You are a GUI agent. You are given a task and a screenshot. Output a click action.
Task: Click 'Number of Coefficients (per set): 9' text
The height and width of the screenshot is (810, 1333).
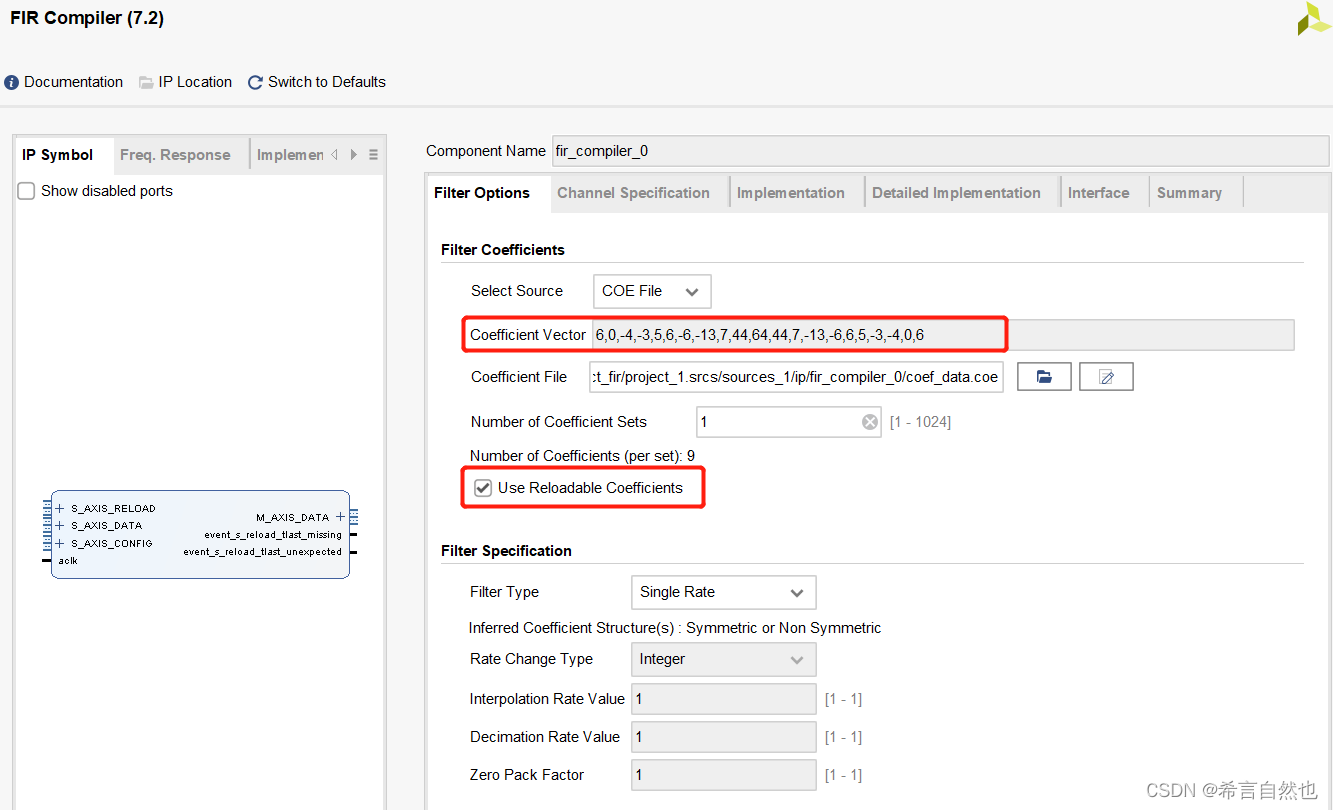click(x=582, y=456)
